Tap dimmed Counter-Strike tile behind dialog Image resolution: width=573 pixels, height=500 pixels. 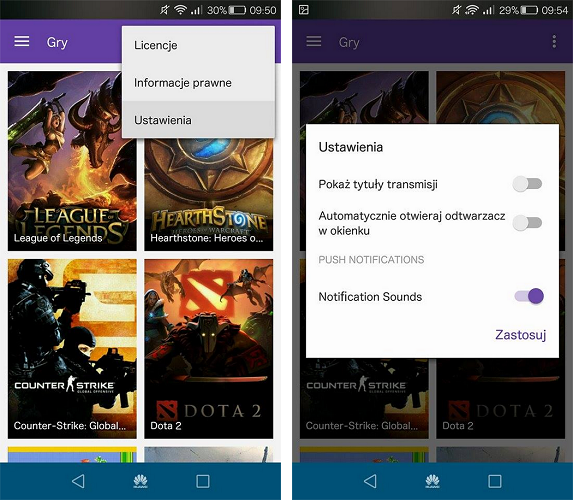(x=364, y=398)
